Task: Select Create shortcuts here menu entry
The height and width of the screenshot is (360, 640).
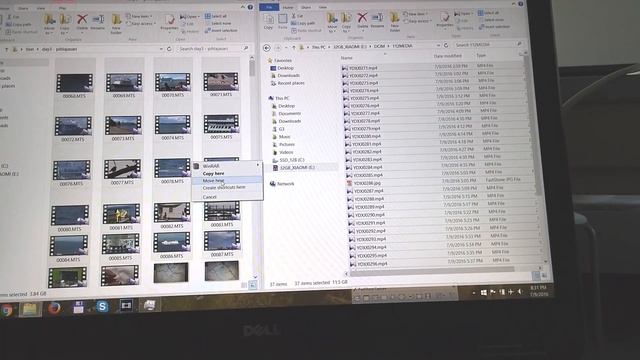Action: click(x=224, y=187)
